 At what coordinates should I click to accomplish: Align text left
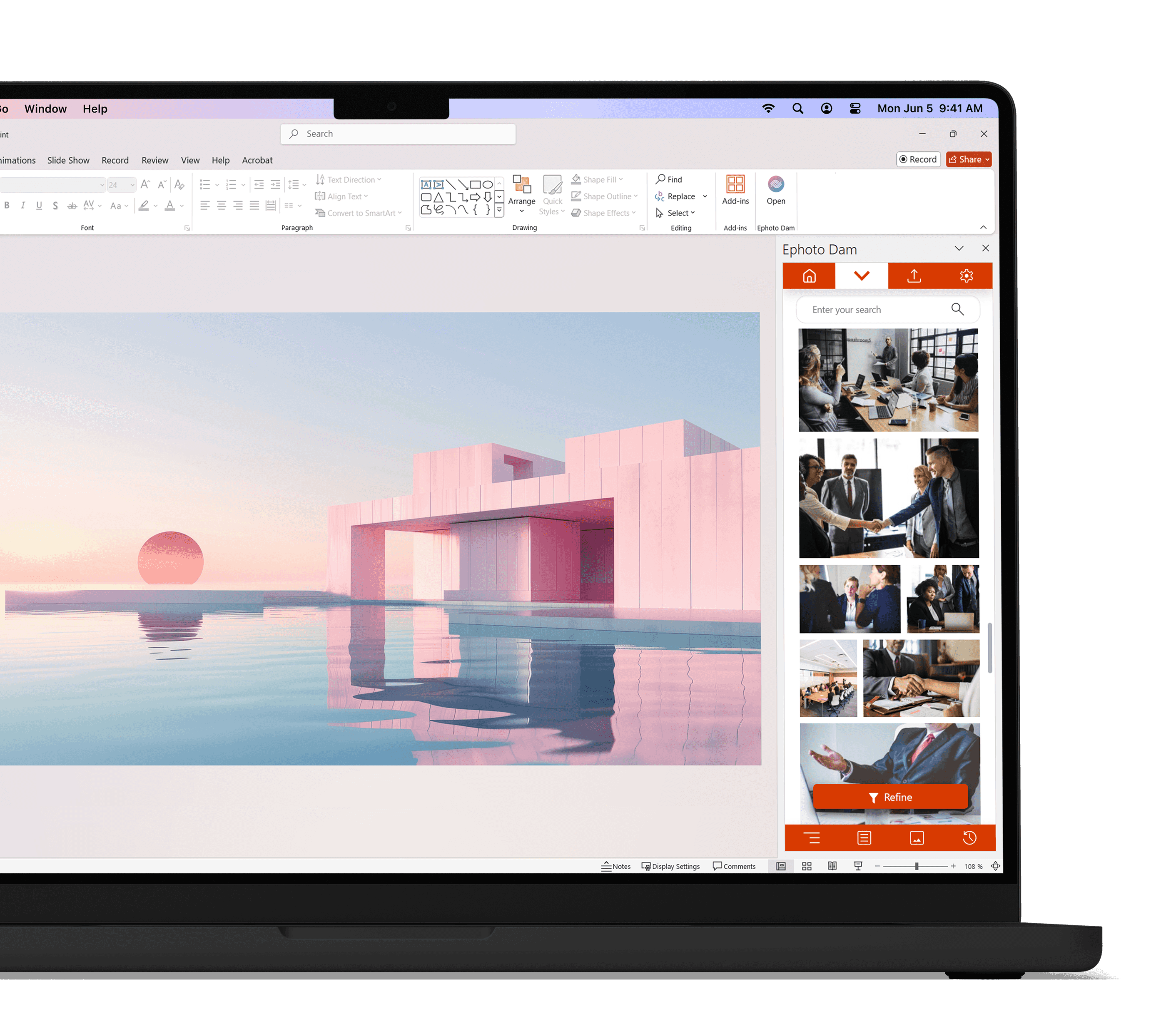[205, 205]
